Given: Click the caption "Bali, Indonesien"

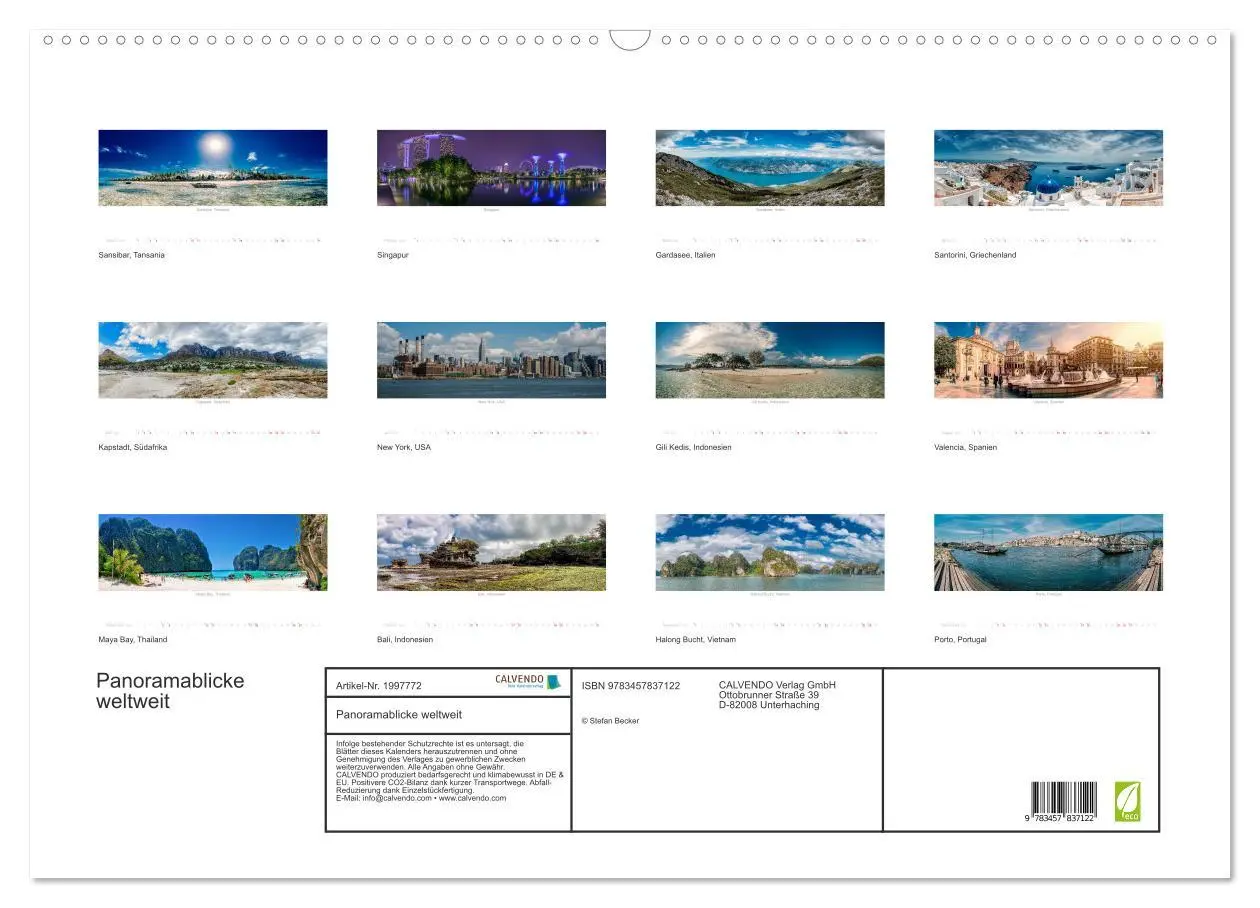Looking at the screenshot, I should tap(405, 639).
